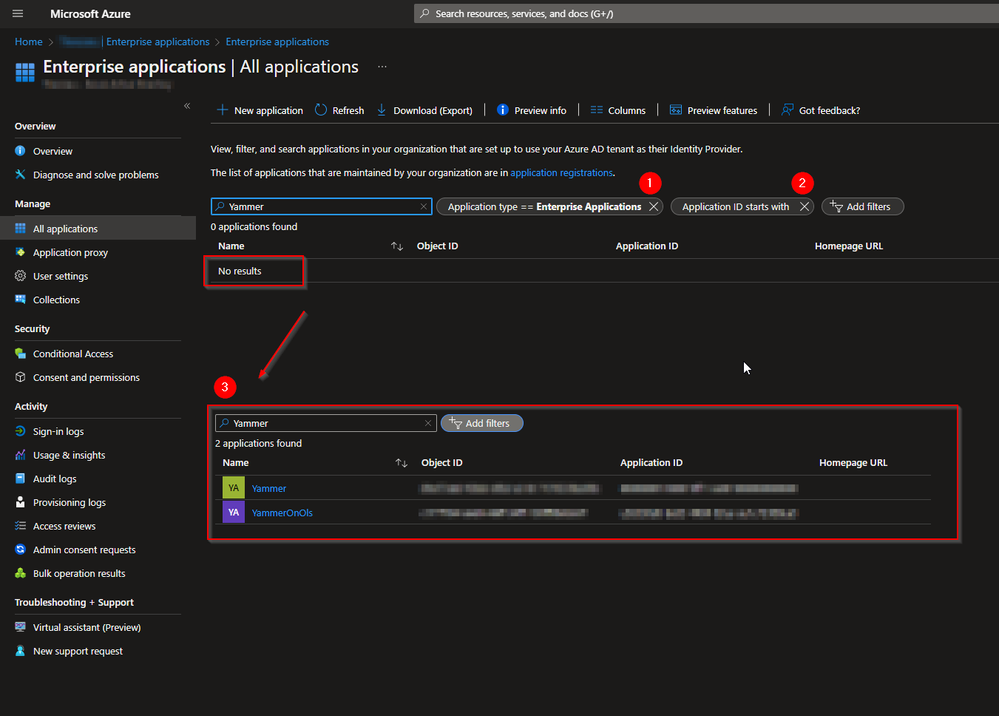Open Audit logs
Screen dimensions: 999x716
(x=55, y=478)
